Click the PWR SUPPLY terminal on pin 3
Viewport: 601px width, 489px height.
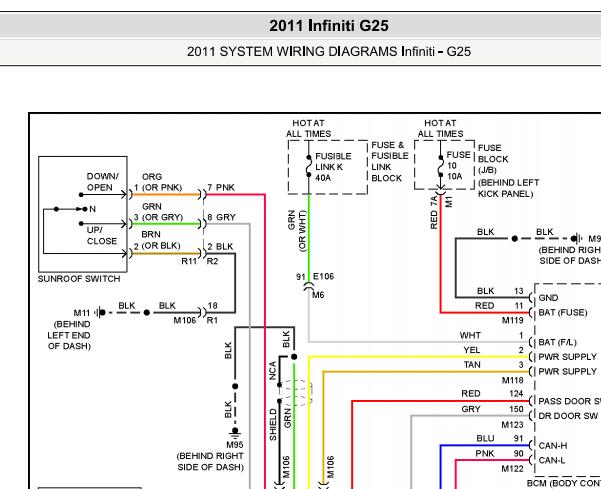567,371
